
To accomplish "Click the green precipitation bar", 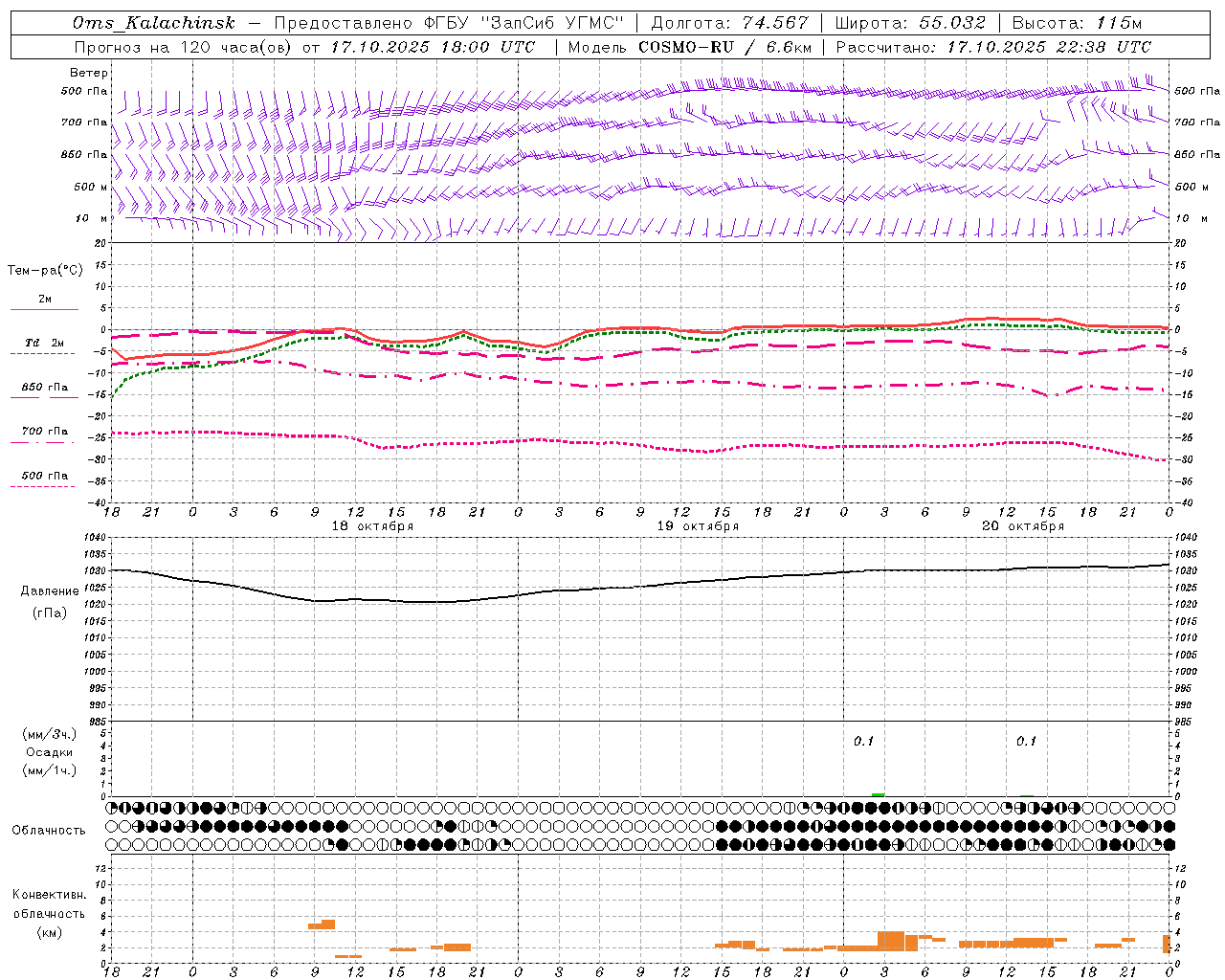I will tap(879, 794).
